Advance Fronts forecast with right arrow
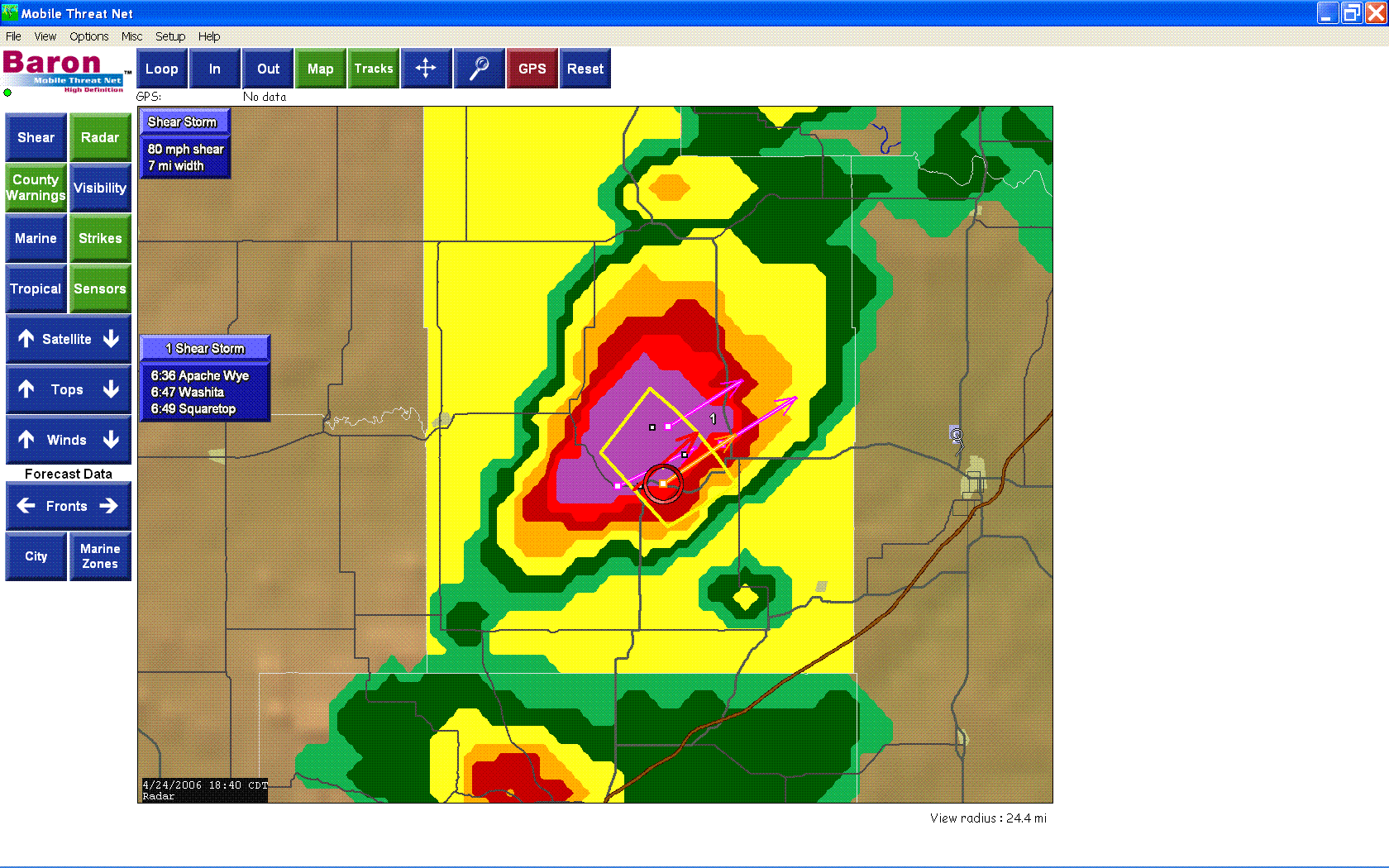The image size is (1389, 868). tap(109, 506)
